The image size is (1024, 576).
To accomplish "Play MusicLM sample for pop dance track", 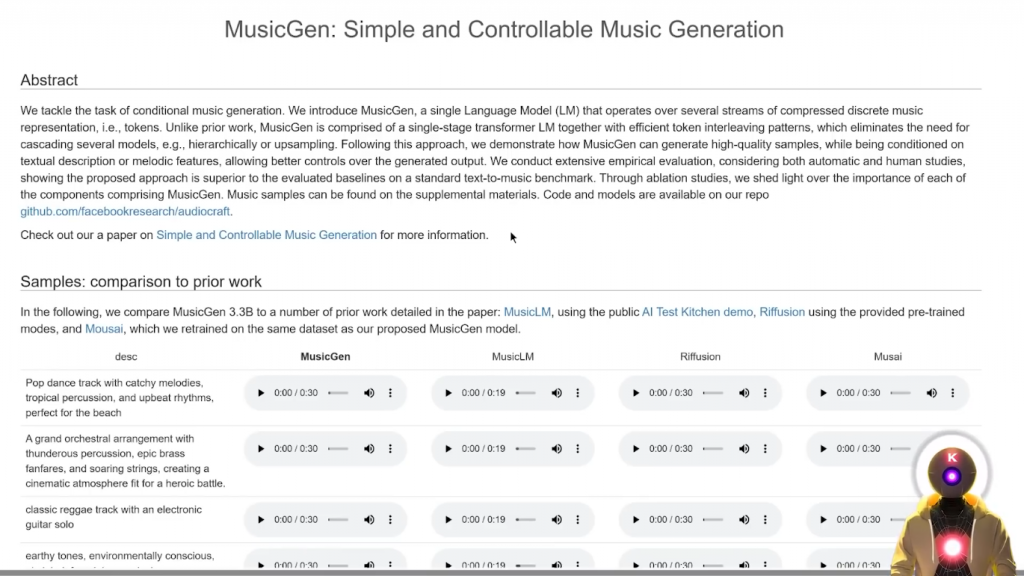I will (x=448, y=393).
